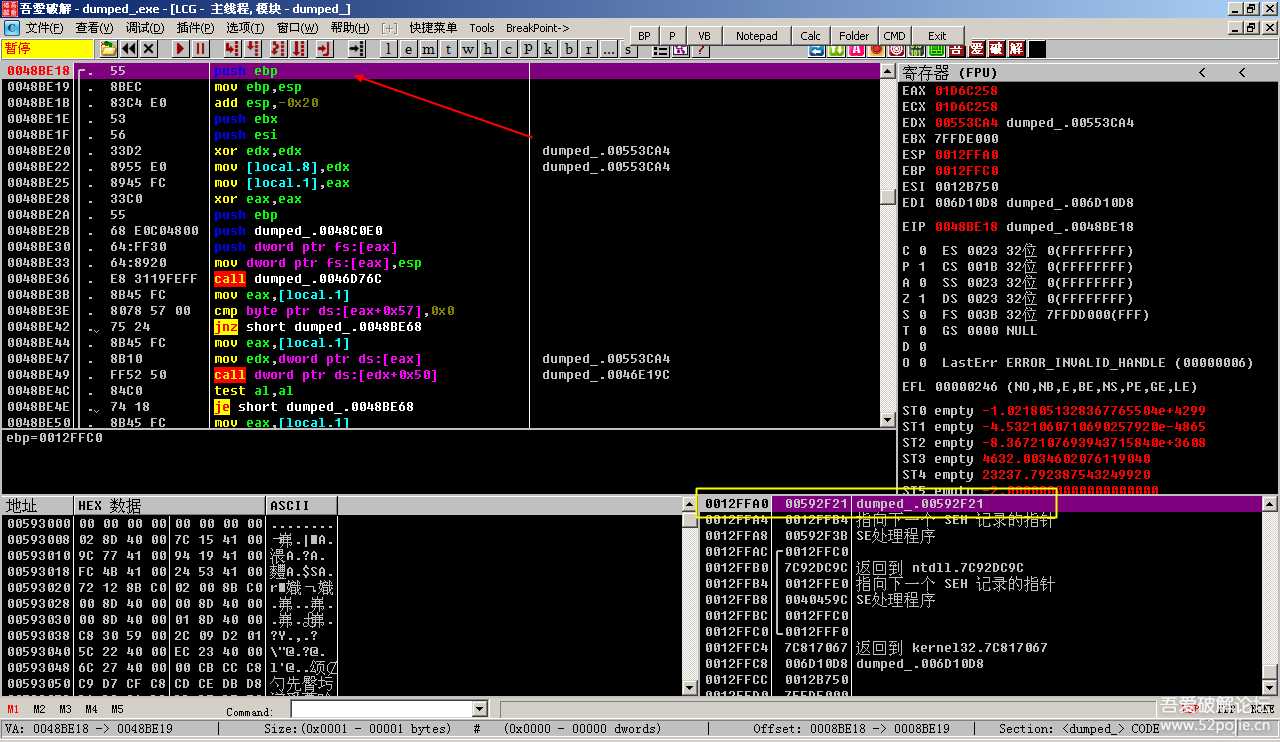Open the 文件(F) menu
Image resolution: width=1280 pixels, height=742 pixels.
coord(44,28)
